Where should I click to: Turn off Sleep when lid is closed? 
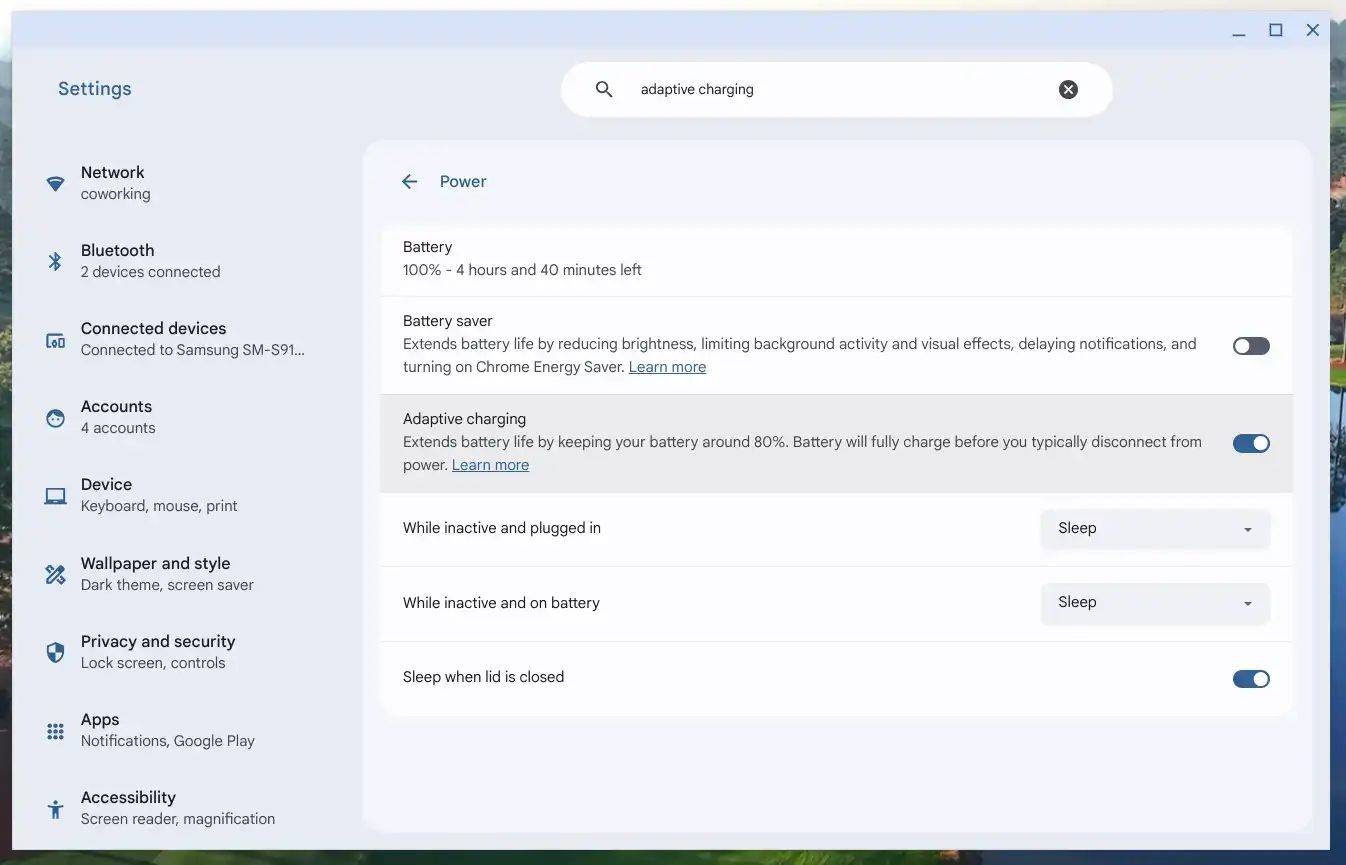[x=1251, y=679]
